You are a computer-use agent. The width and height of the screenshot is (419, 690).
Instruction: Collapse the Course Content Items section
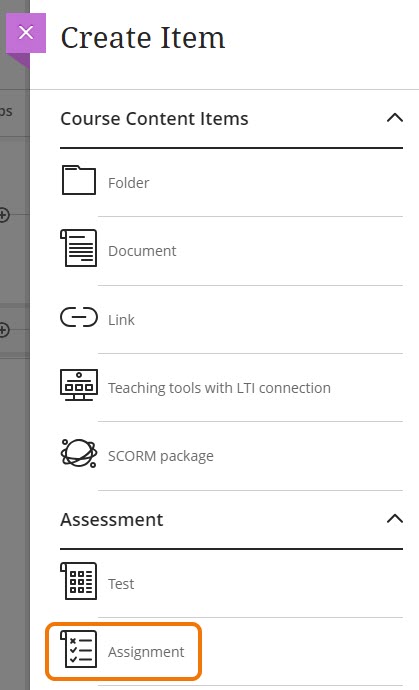coord(395,118)
